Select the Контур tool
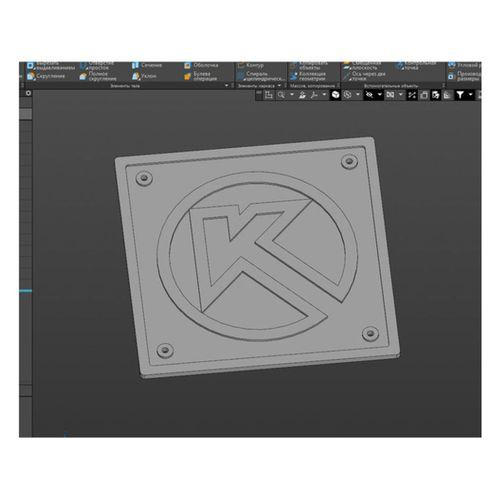500x500 pixels. coord(251,65)
